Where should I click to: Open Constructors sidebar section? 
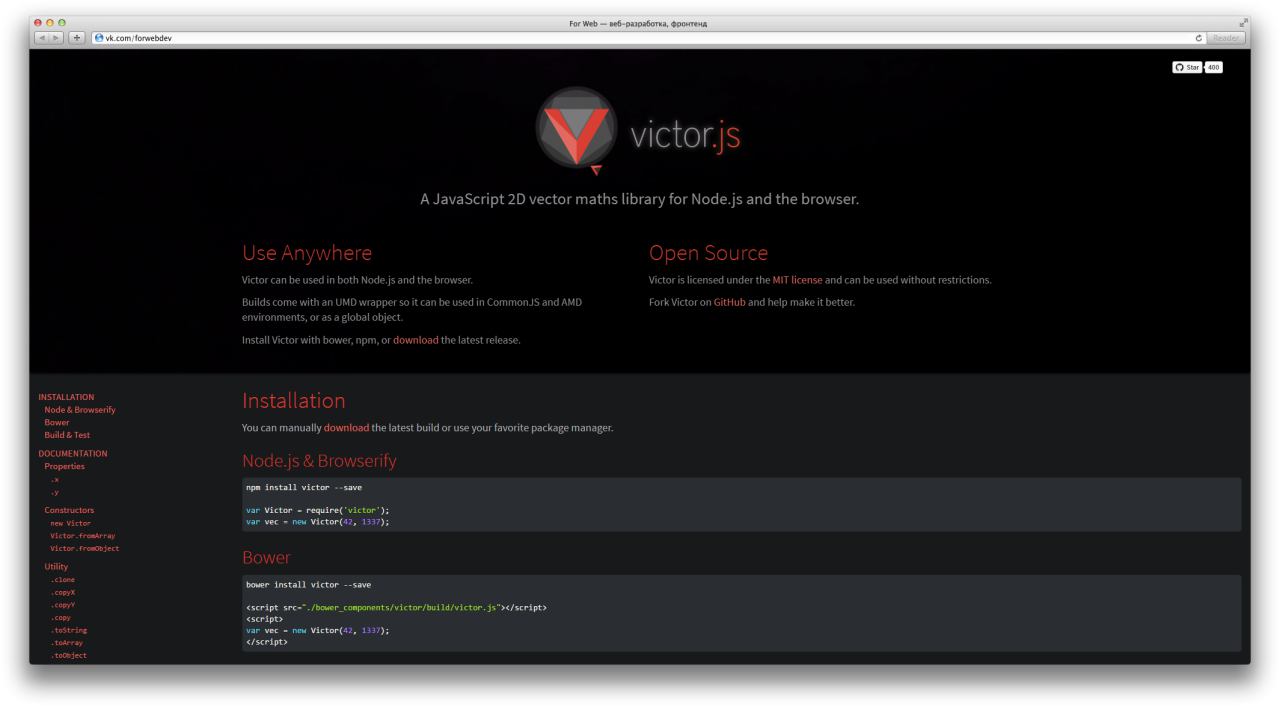69,510
